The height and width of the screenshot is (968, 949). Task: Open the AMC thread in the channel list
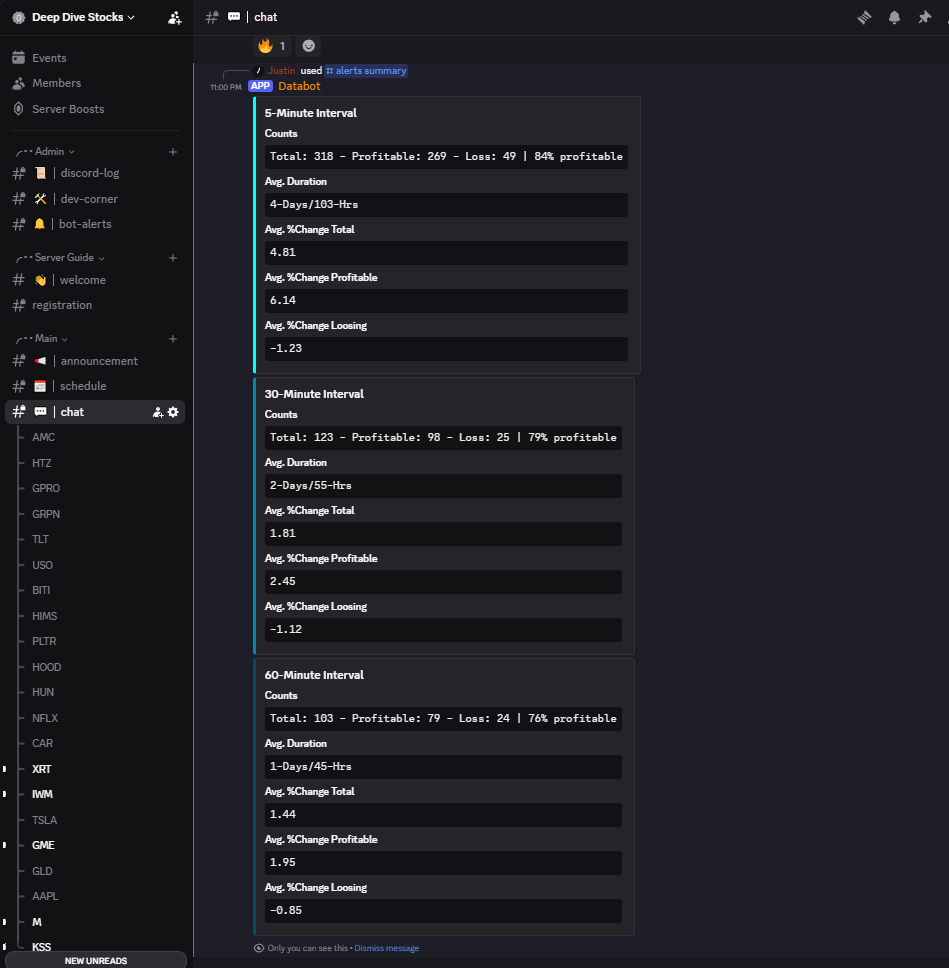(43, 437)
